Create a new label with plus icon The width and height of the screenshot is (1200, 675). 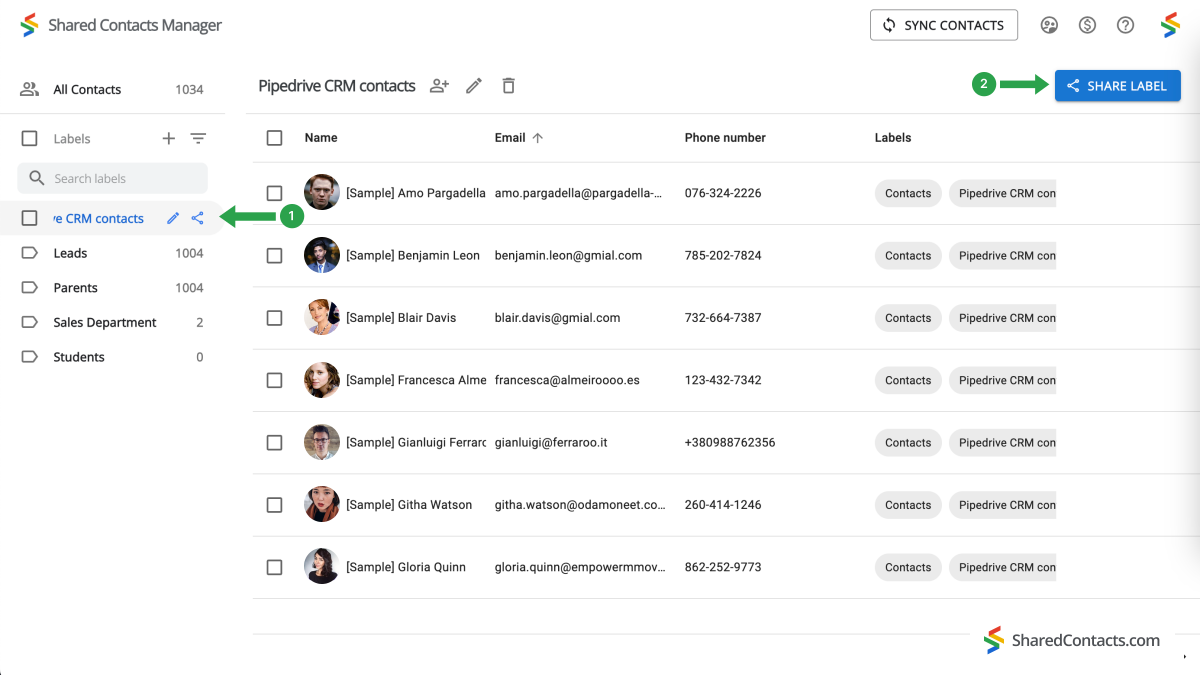point(168,139)
